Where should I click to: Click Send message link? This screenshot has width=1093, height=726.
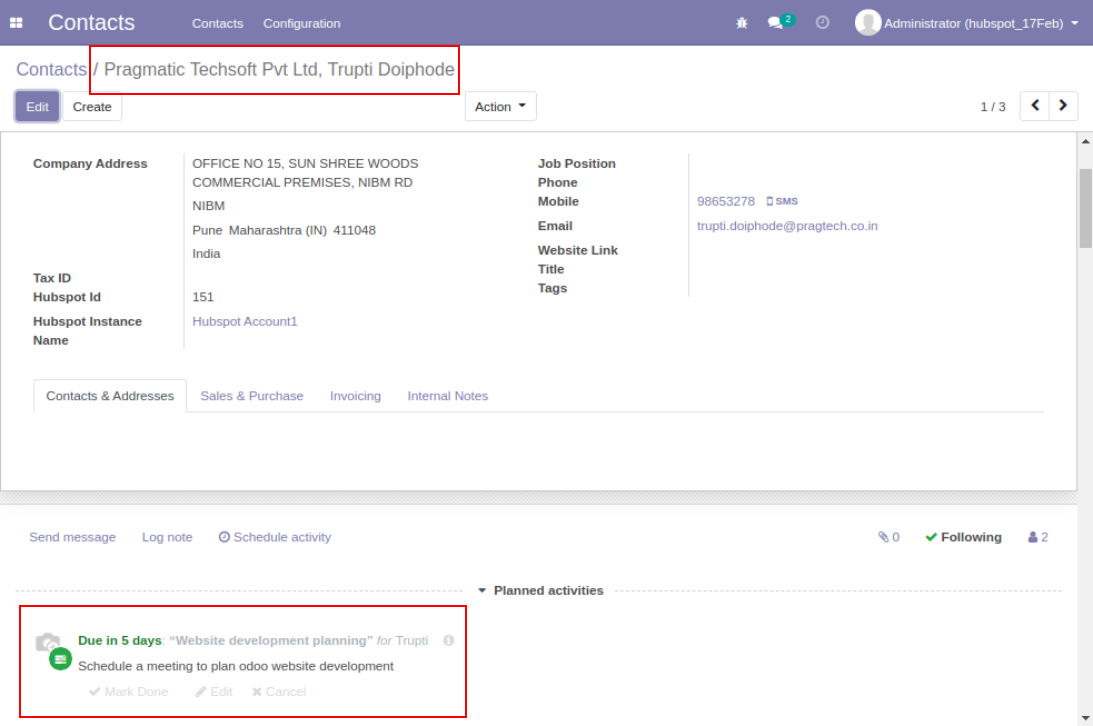[x=72, y=537]
